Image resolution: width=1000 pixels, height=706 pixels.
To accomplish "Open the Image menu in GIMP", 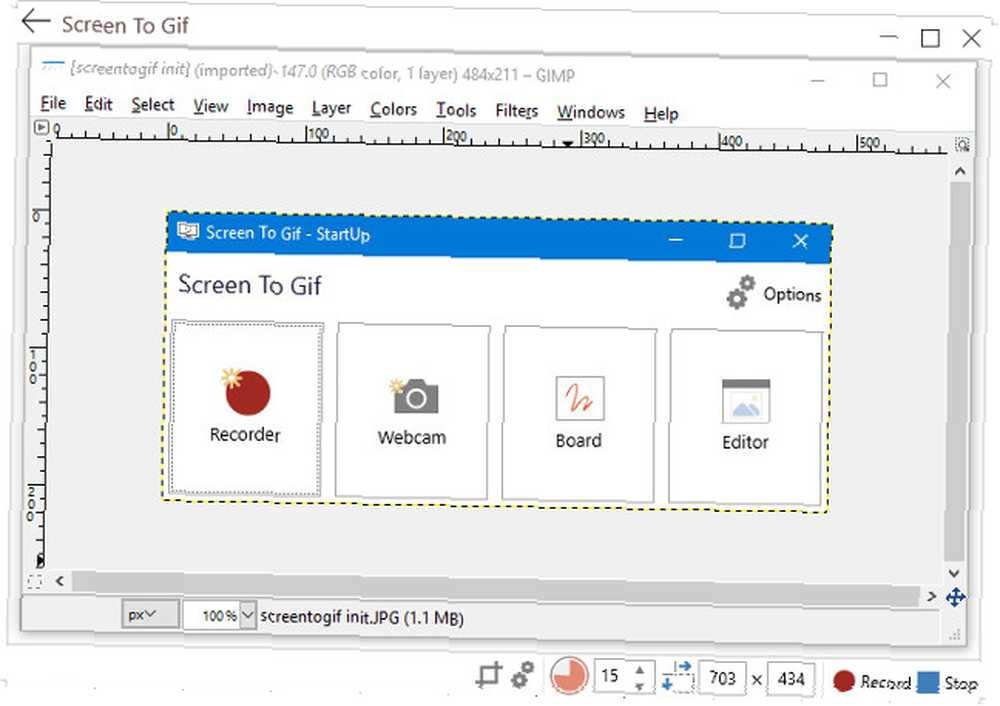I will [x=270, y=108].
